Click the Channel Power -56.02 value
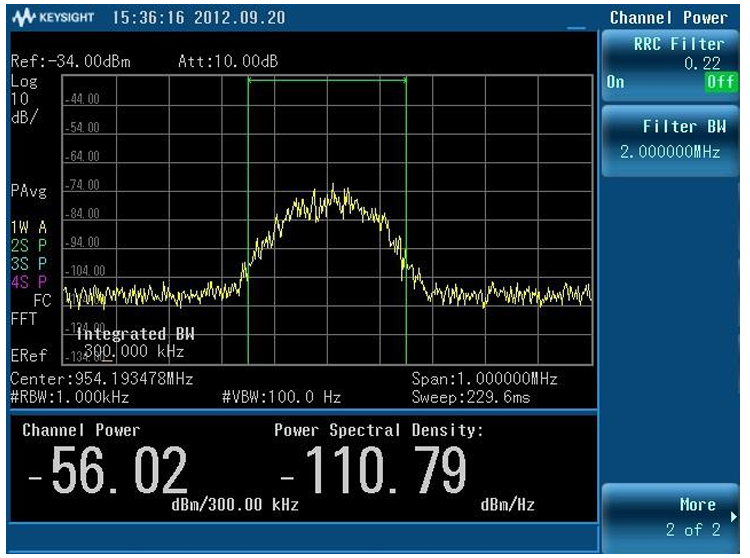The height and width of the screenshot is (558, 750). 108,470
